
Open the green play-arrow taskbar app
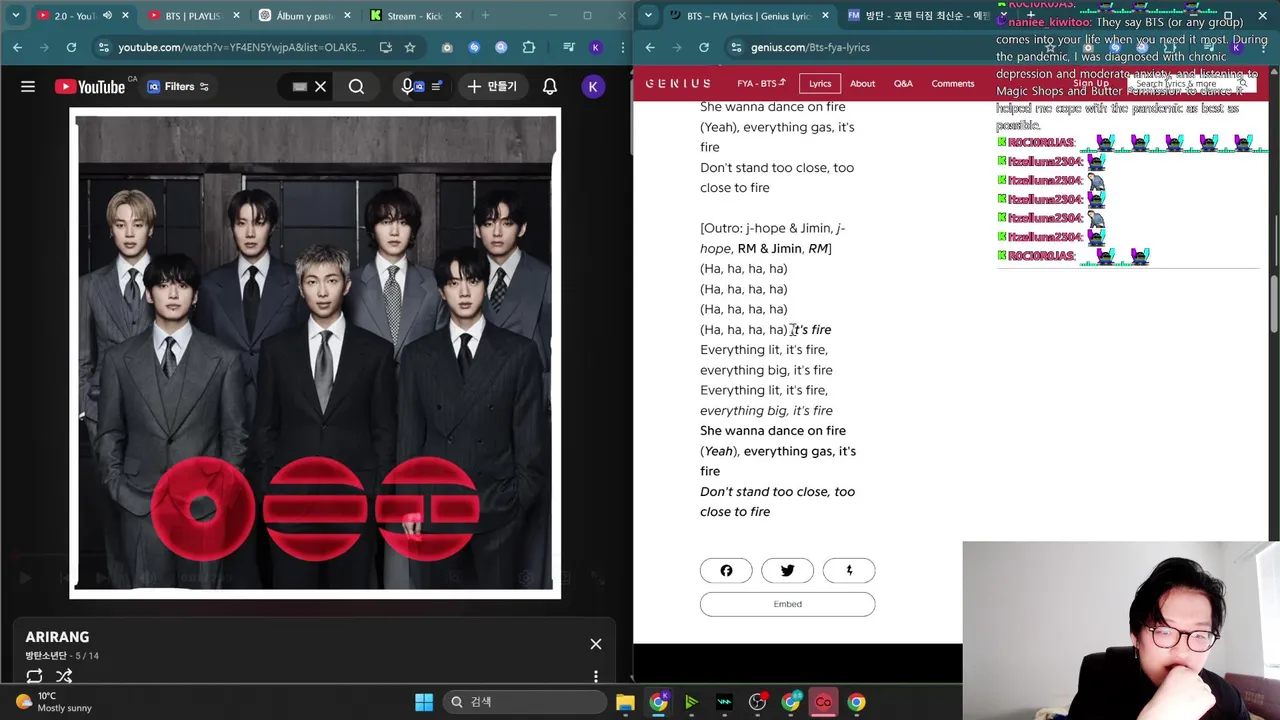[691, 702]
